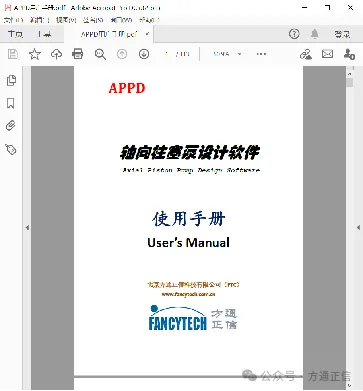Viewport: 363px width, 391px height.
Task: Show page thumbnails panel
Action: click(x=11, y=80)
